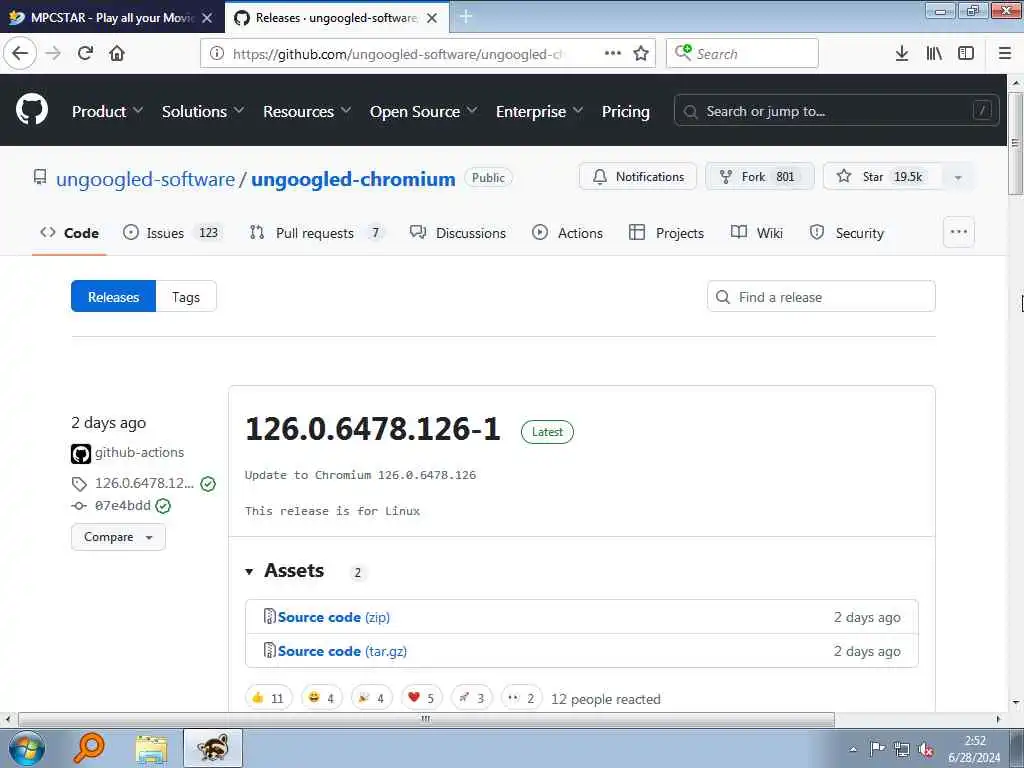The width and height of the screenshot is (1024, 768).
Task: Click the laugh reaction with 4
Action: 322,698
